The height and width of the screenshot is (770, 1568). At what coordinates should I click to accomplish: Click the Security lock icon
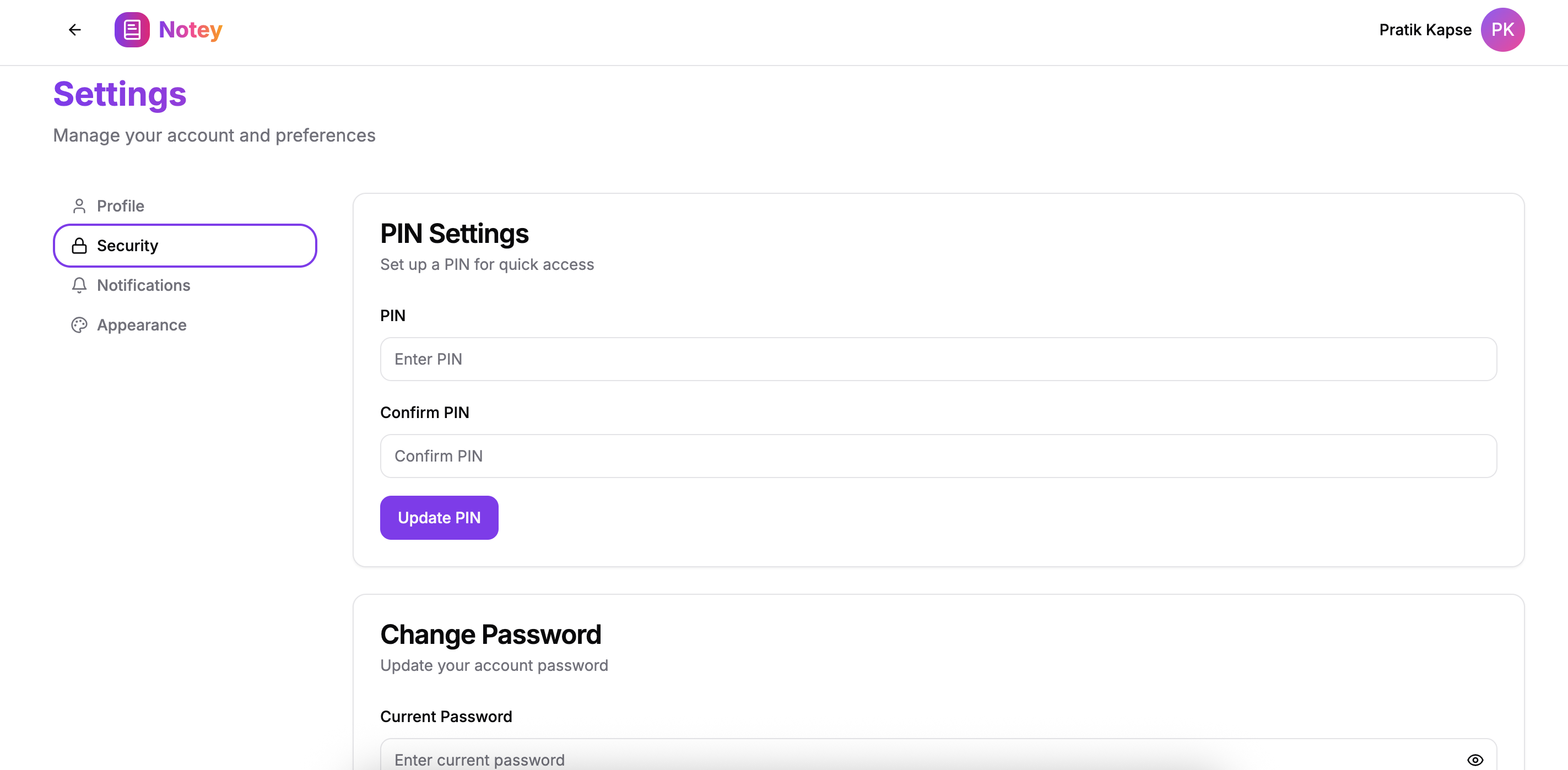pyautogui.click(x=79, y=245)
